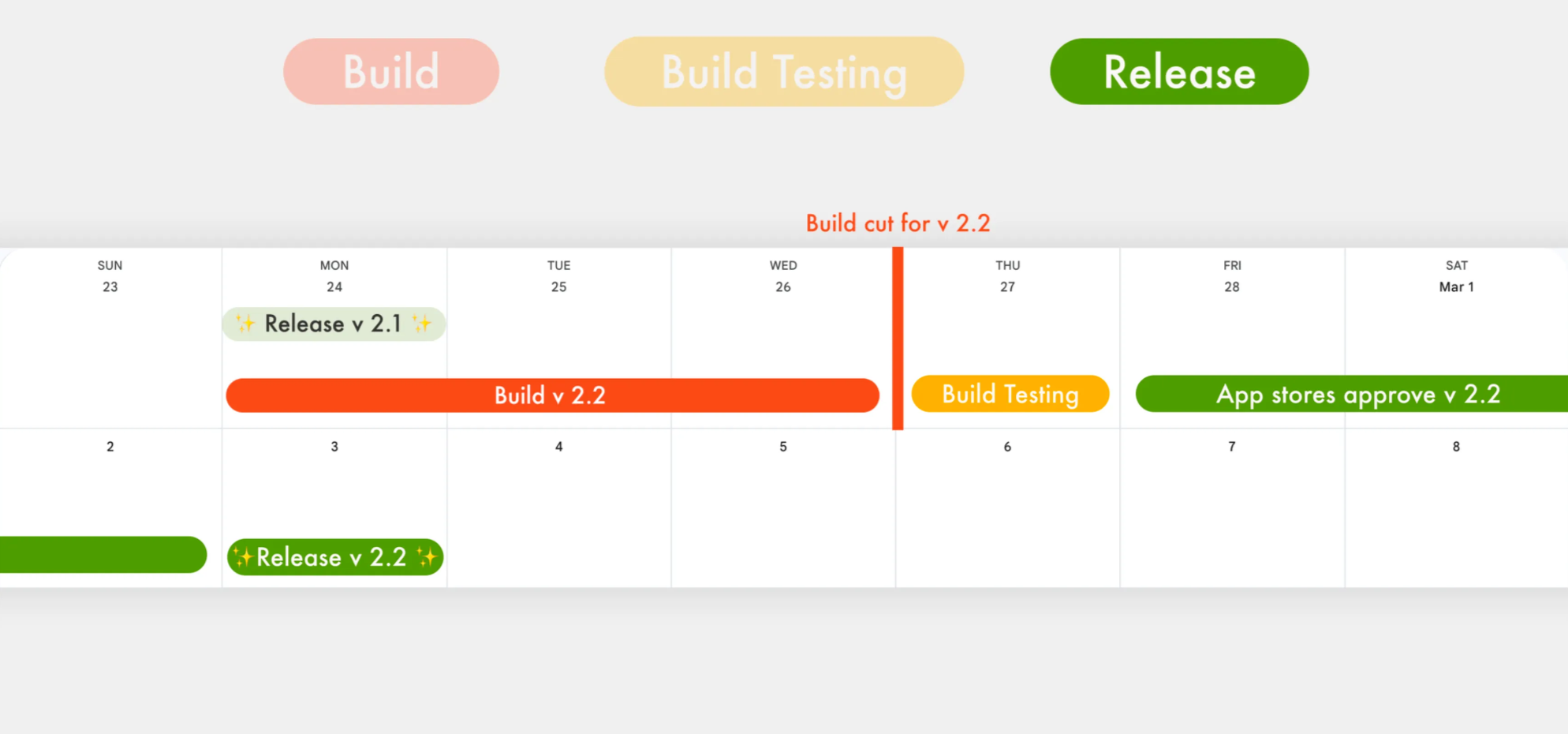The width and height of the screenshot is (1568, 734).
Task: Select Monday 24 date header
Action: 334,276
